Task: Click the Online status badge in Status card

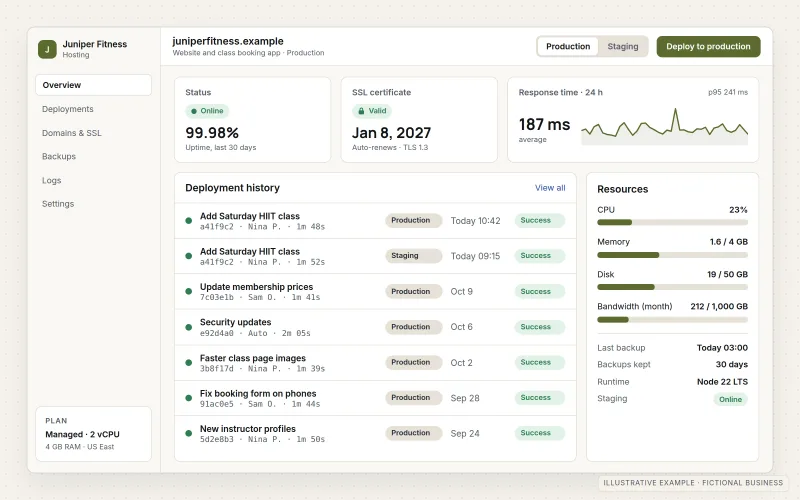Action: click(x=207, y=111)
